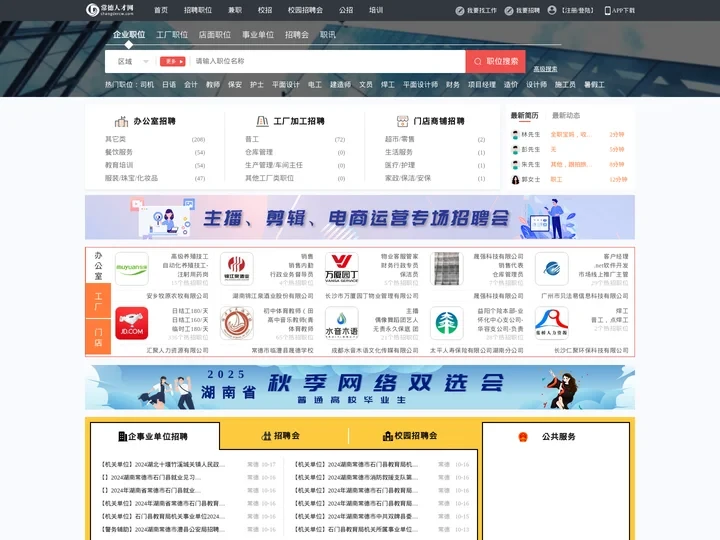Select the 门店 orange side tab
The height and width of the screenshot is (540, 720).
point(98,337)
